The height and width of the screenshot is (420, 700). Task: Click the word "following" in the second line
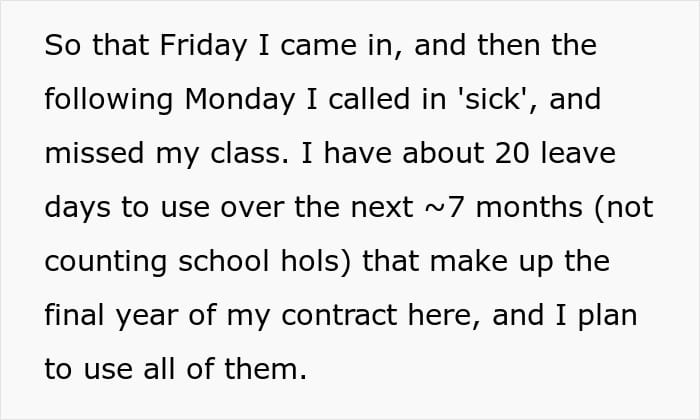[109, 100]
